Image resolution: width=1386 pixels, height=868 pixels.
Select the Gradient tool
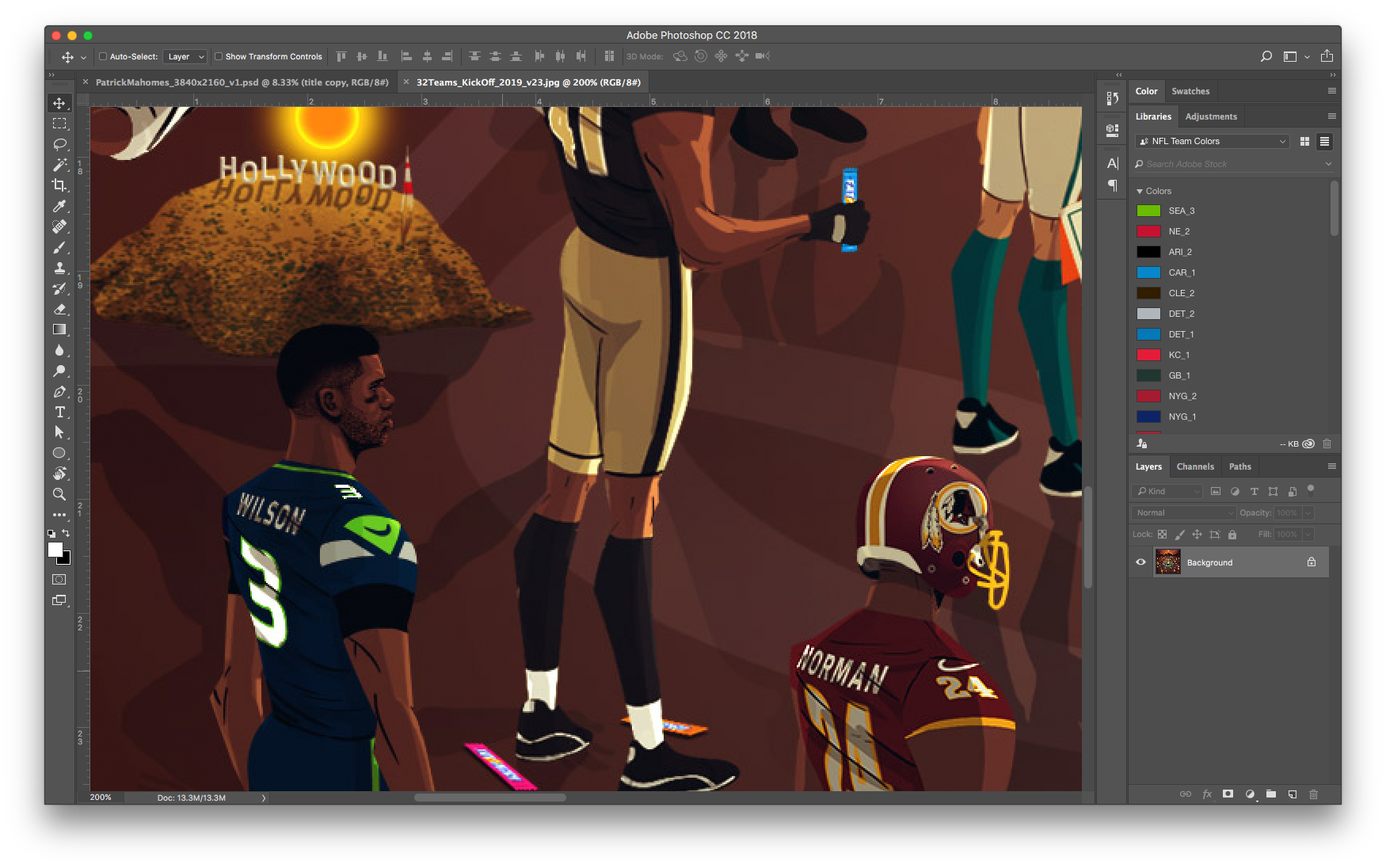click(59, 329)
